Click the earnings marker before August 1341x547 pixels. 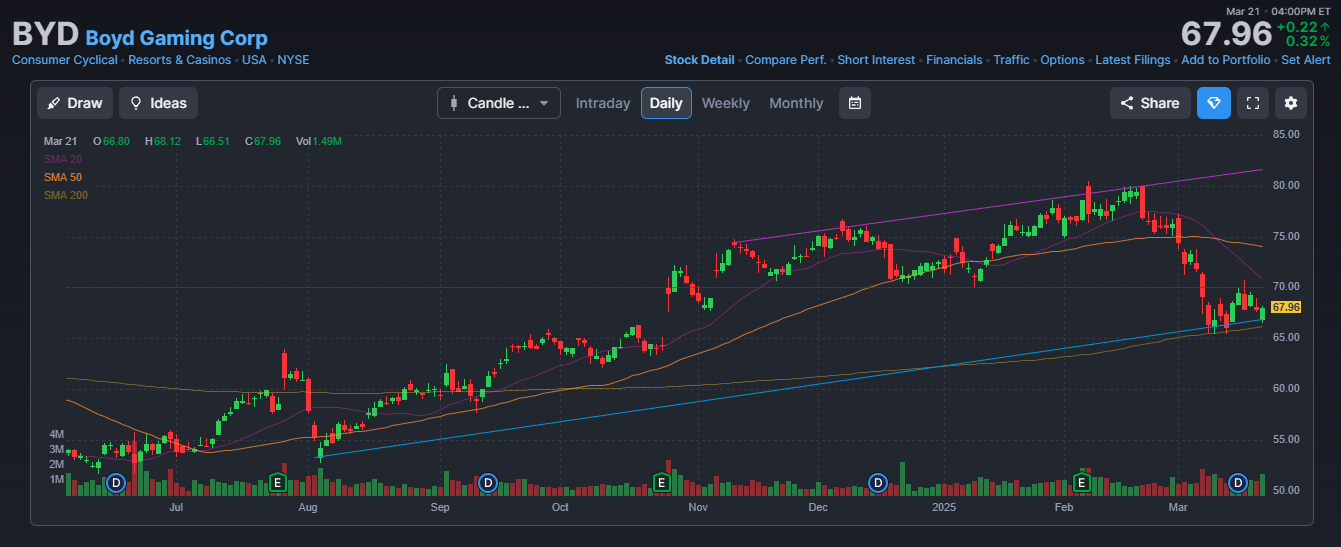279,483
